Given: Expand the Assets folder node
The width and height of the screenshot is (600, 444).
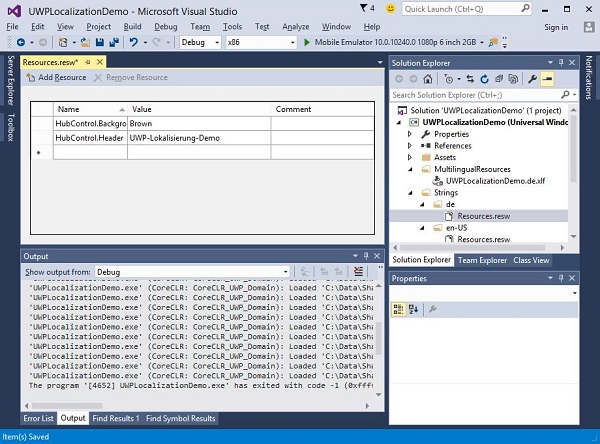Looking at the screenshot, I should pyautogui.click(x=409, y=157).
